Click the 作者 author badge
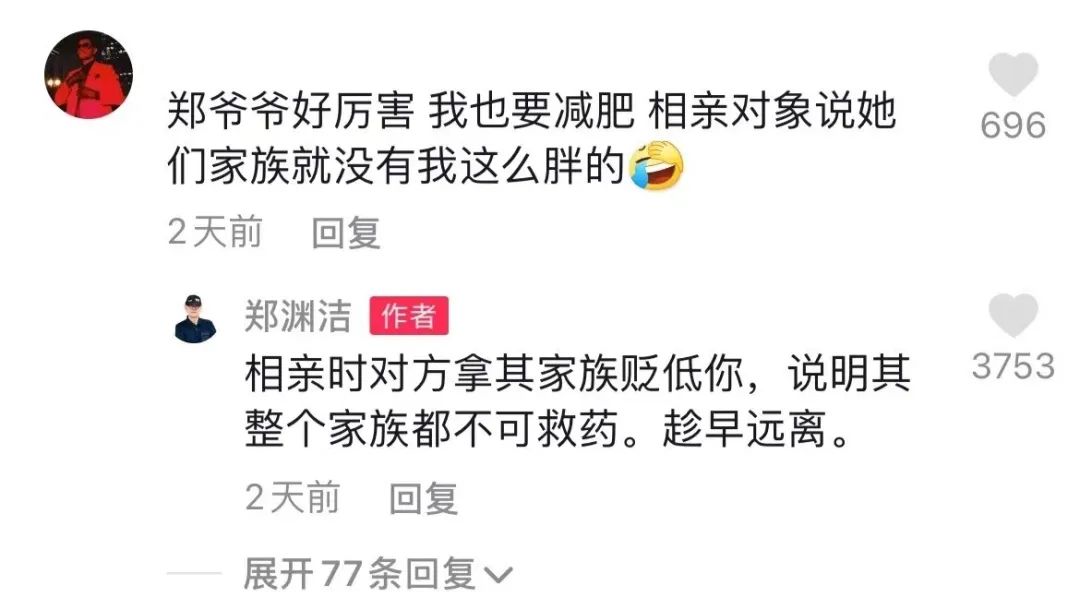This screenshot has height=609, width=1080. click(409, 316)
